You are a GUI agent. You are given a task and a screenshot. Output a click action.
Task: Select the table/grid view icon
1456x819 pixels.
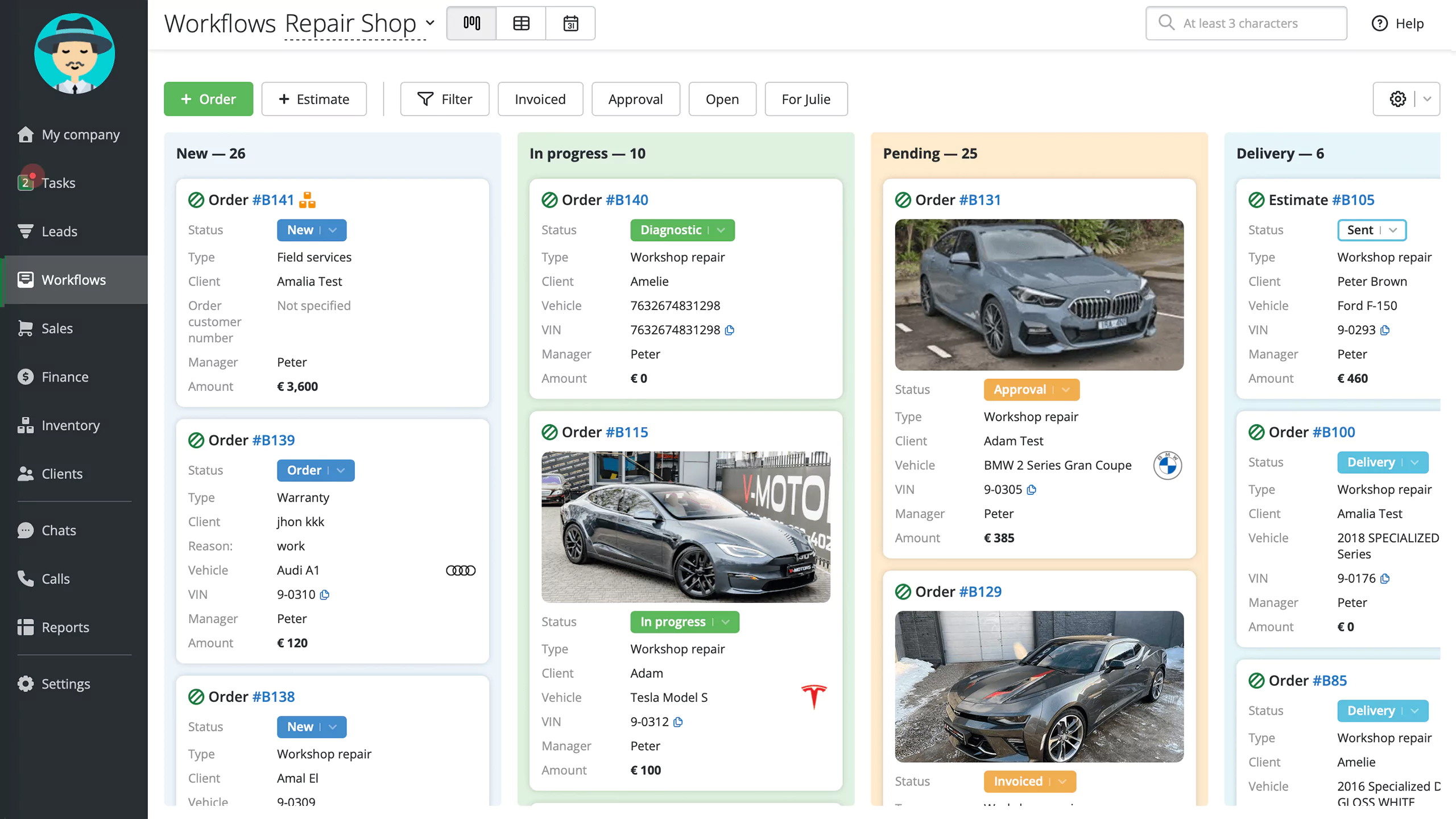(521, 22)
